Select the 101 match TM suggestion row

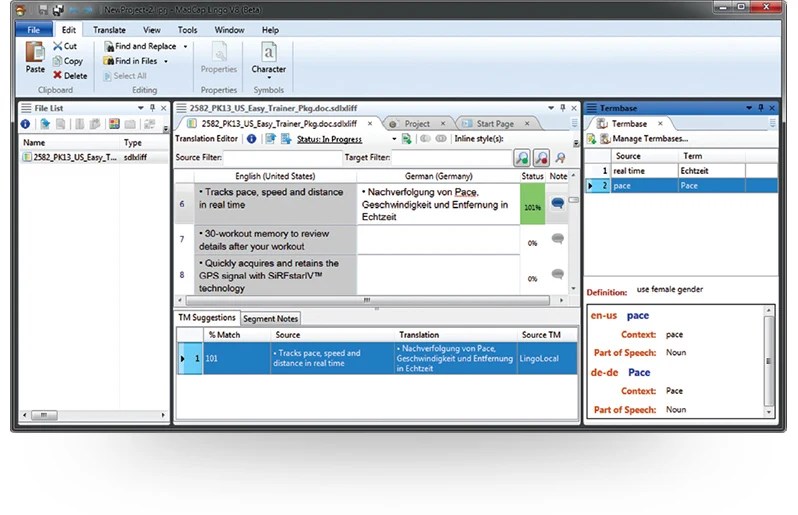(377, 358)
